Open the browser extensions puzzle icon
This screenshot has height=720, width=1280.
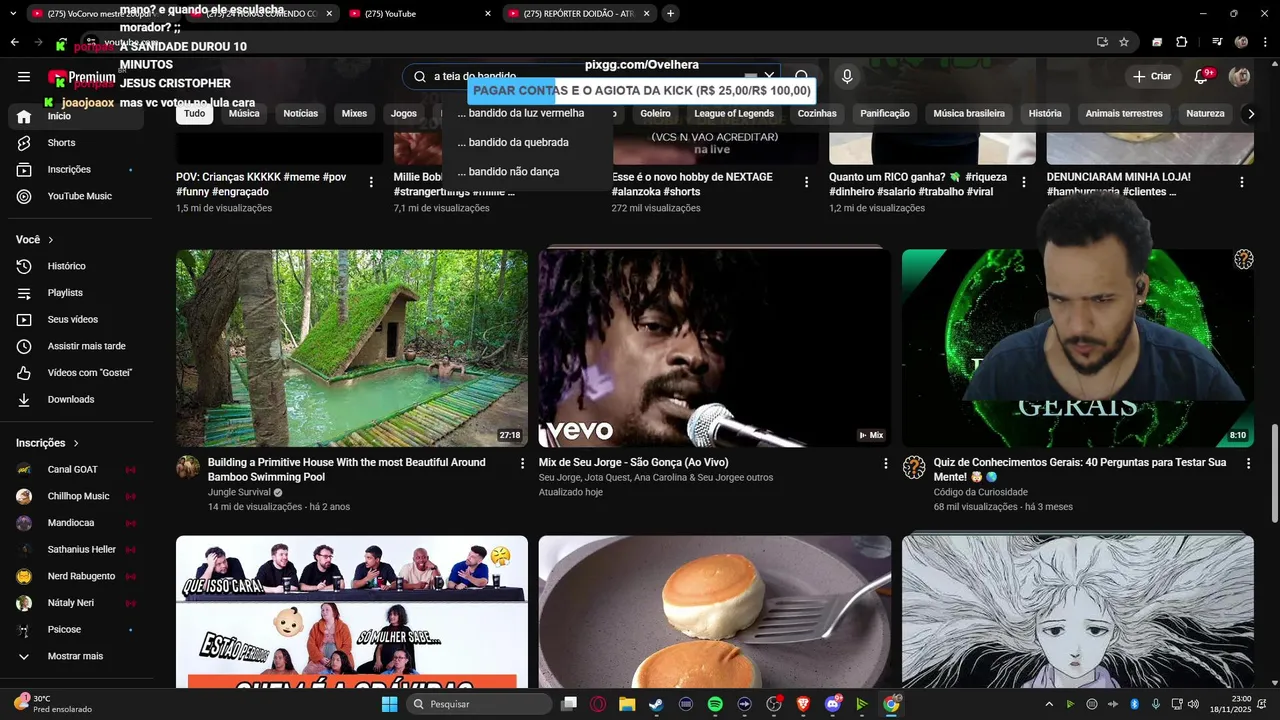tap(1182, 42)
